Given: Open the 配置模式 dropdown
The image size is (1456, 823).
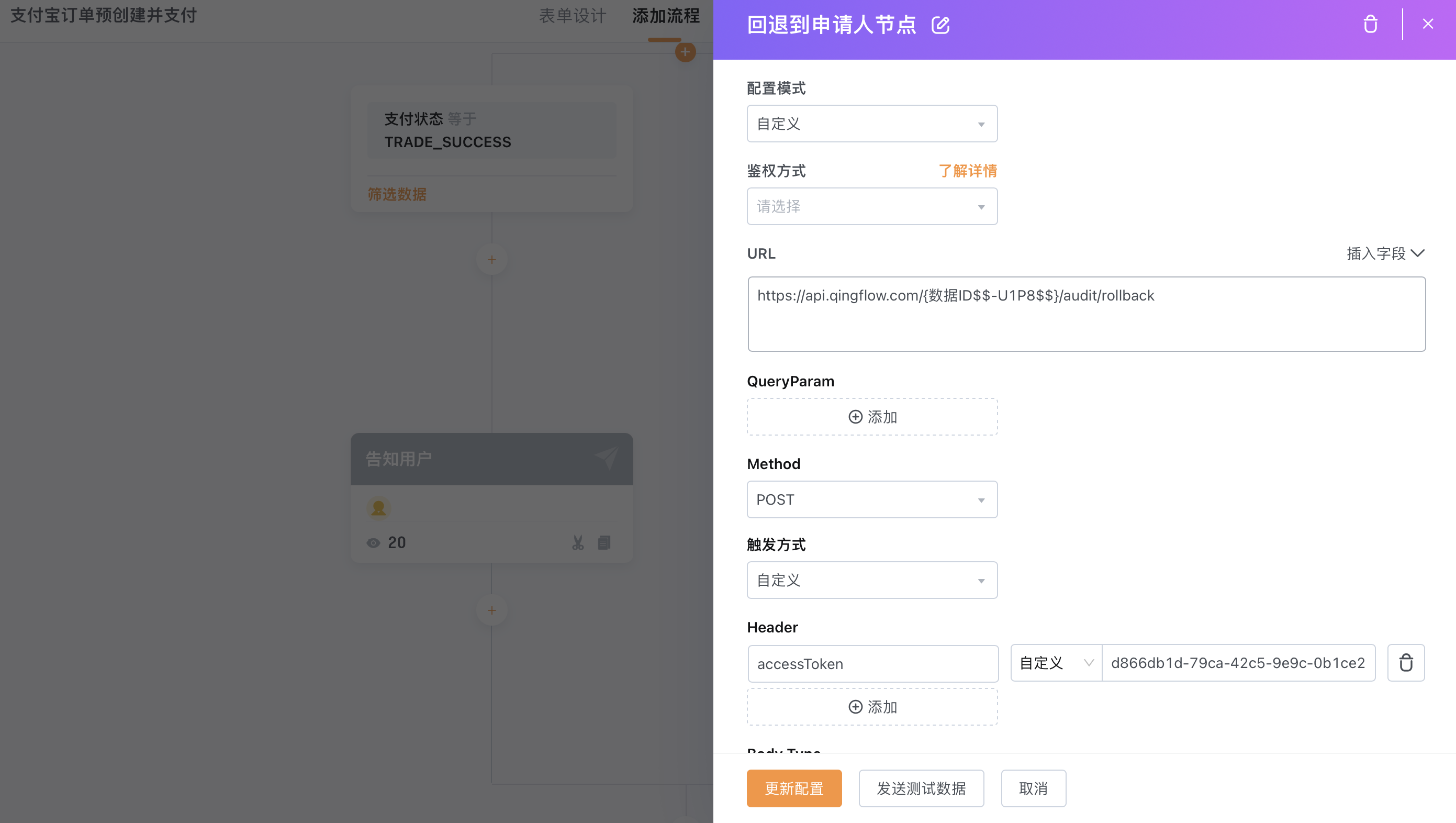Looking at the screenshot, I should 872,123.
